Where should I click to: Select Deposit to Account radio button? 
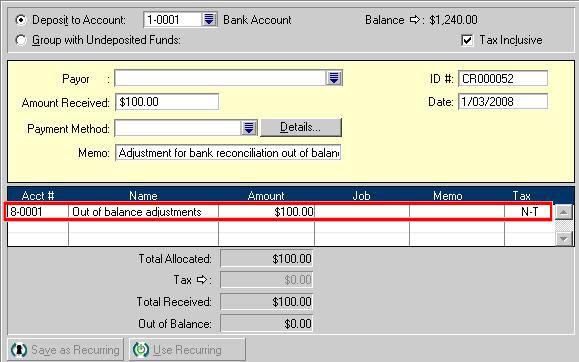pos(21,20)
